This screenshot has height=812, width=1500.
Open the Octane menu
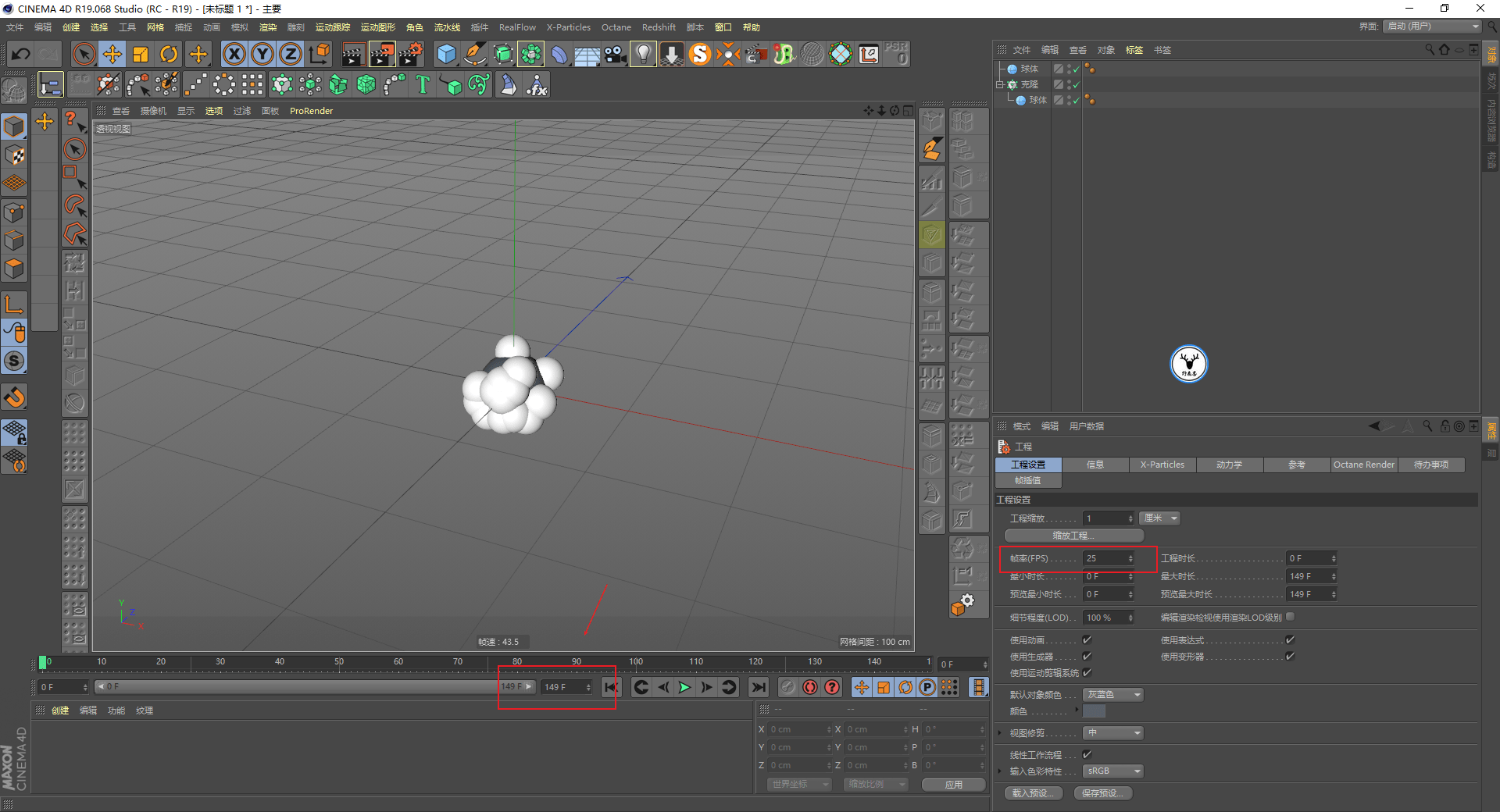click(x=616, y=27)
